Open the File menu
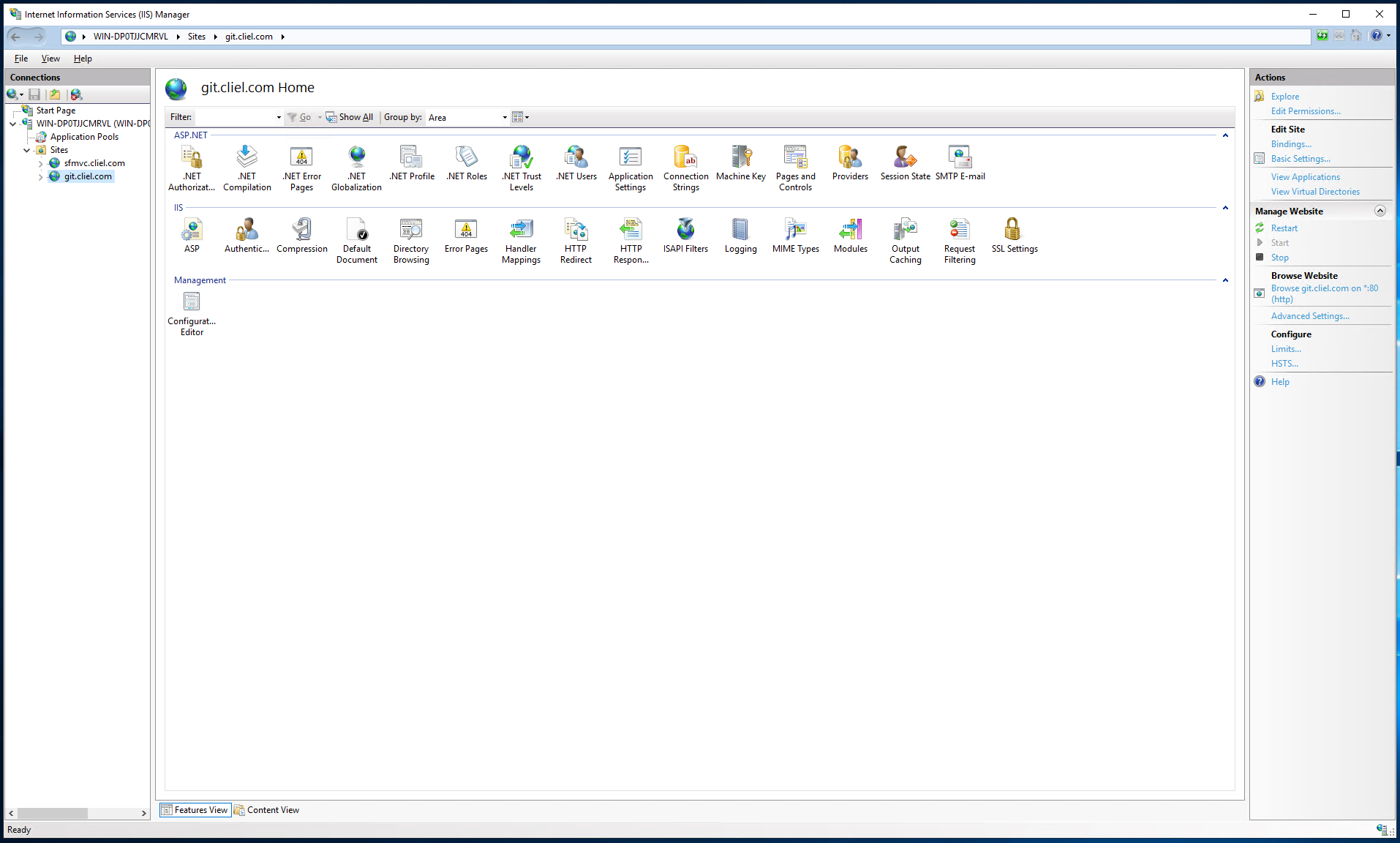The image size is (1400, 843). click(x=21, y=59)
